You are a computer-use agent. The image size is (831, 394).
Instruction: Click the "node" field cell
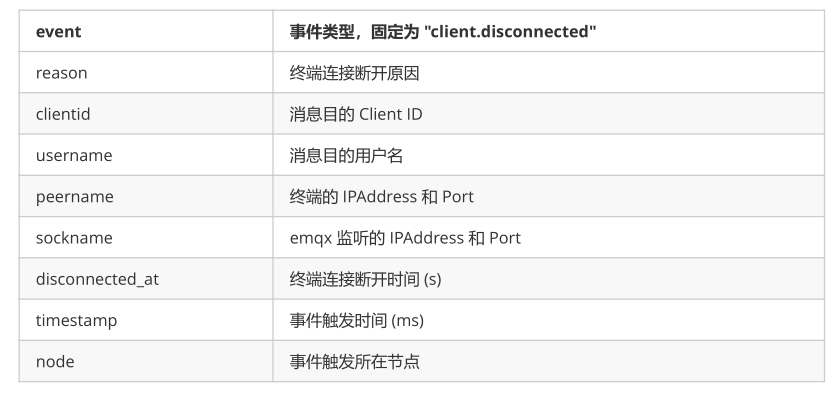[146, 361]
